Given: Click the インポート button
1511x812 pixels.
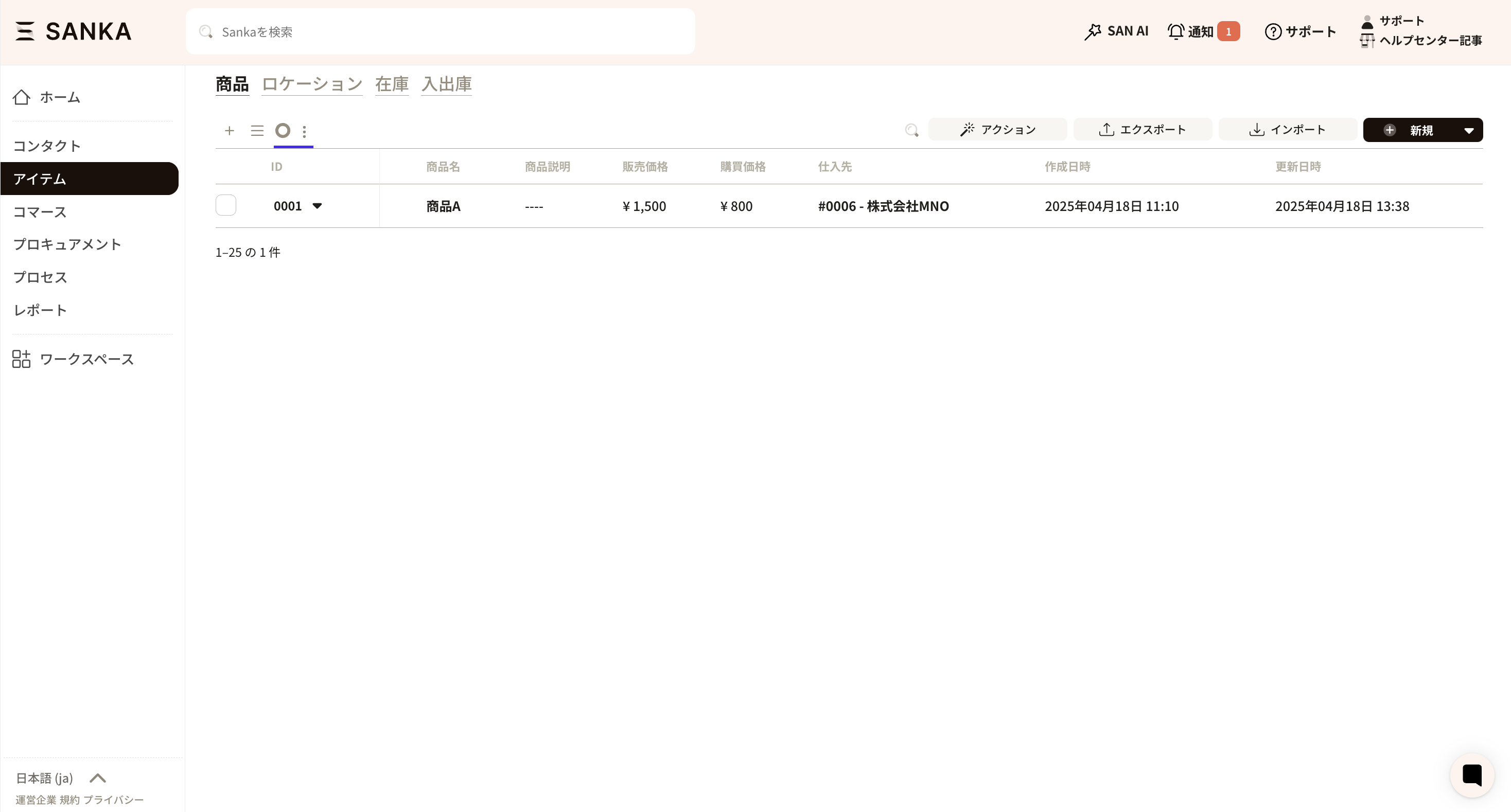Looking at the screenshot, I should [x=1288, y=130].
